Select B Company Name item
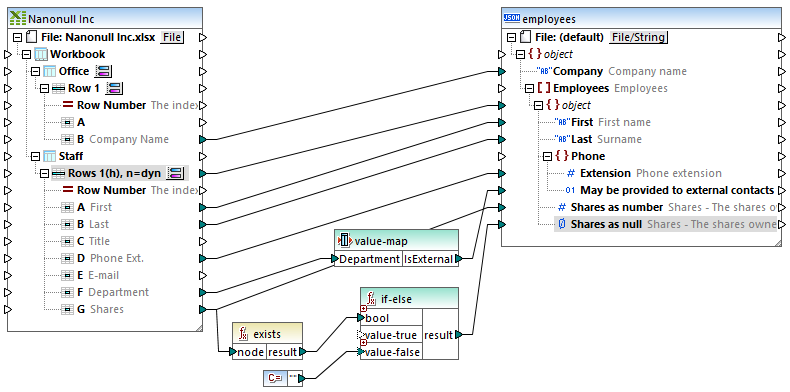Screen dimensions: 790x392 pos(115,139)
